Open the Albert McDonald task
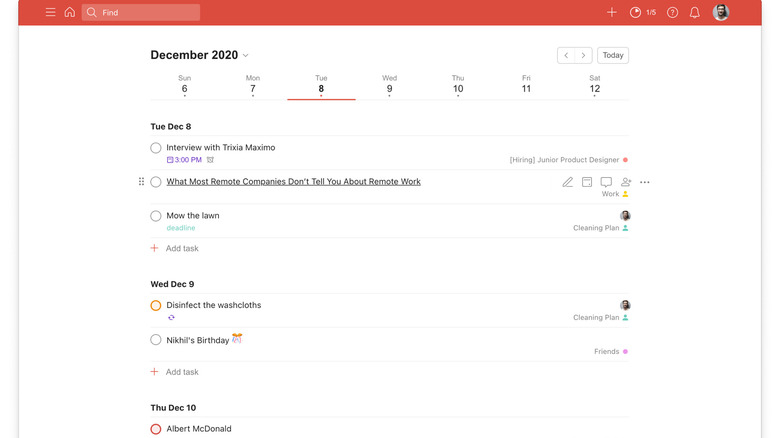This screenshot has width=780, height=438. 198,429
